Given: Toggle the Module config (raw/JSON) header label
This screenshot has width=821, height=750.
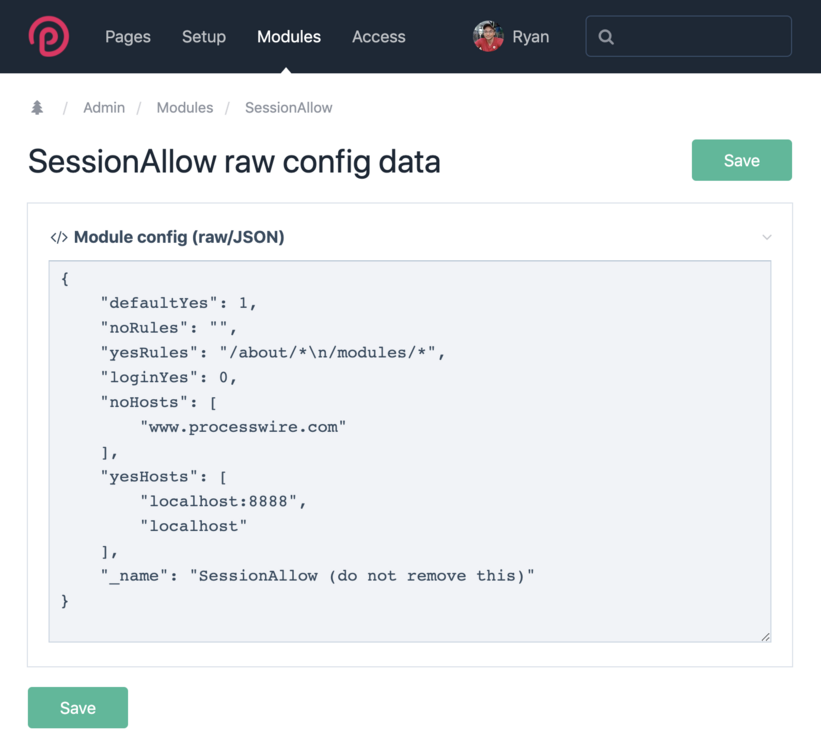Looking at the screenshot, I should 179,237.
